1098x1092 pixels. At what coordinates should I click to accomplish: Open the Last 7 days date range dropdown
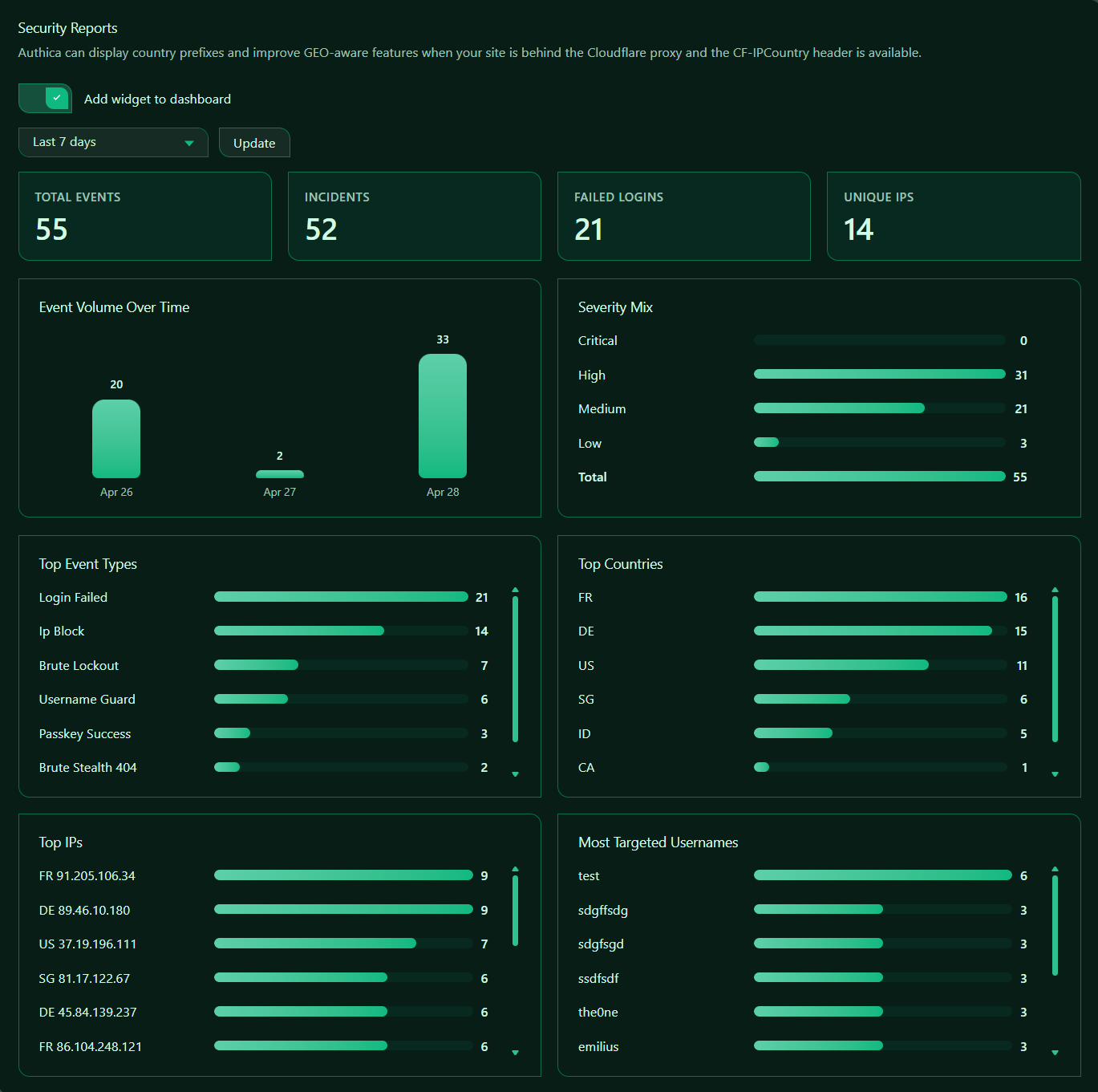point(113,143)
